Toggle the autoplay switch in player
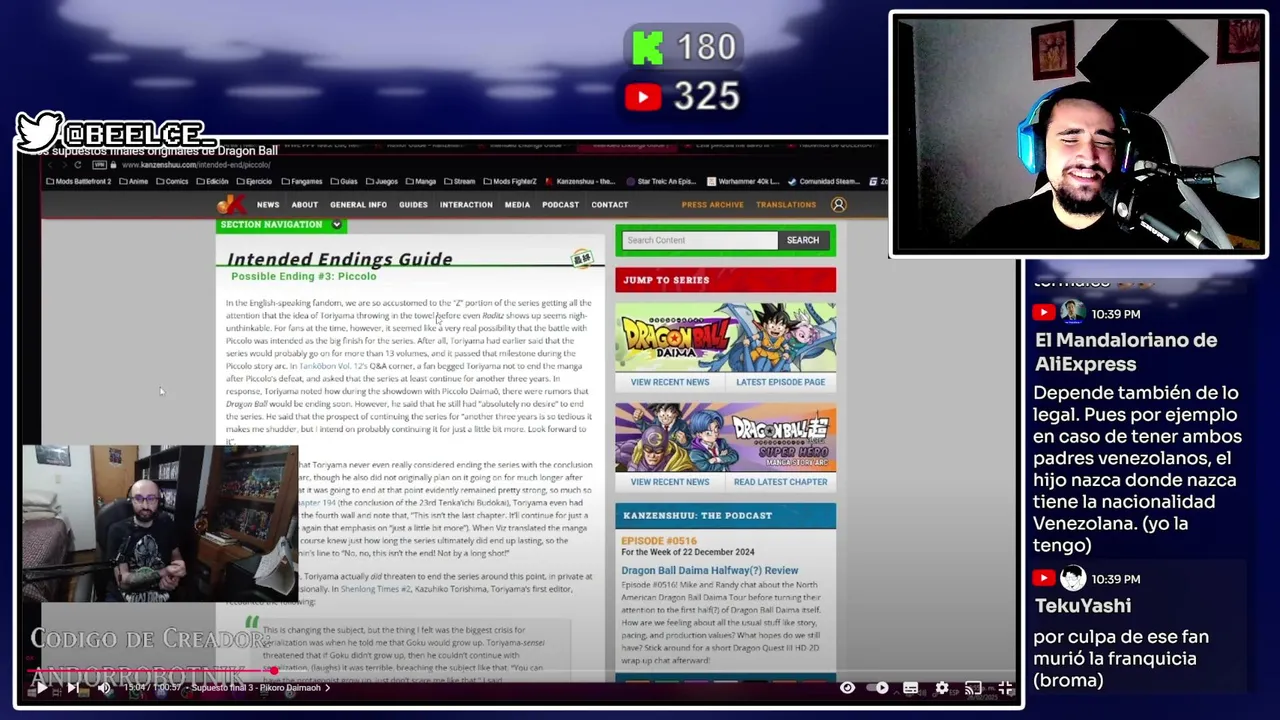Image resolution: width=1280 pixels, height=720 pixels. (878, 688)
